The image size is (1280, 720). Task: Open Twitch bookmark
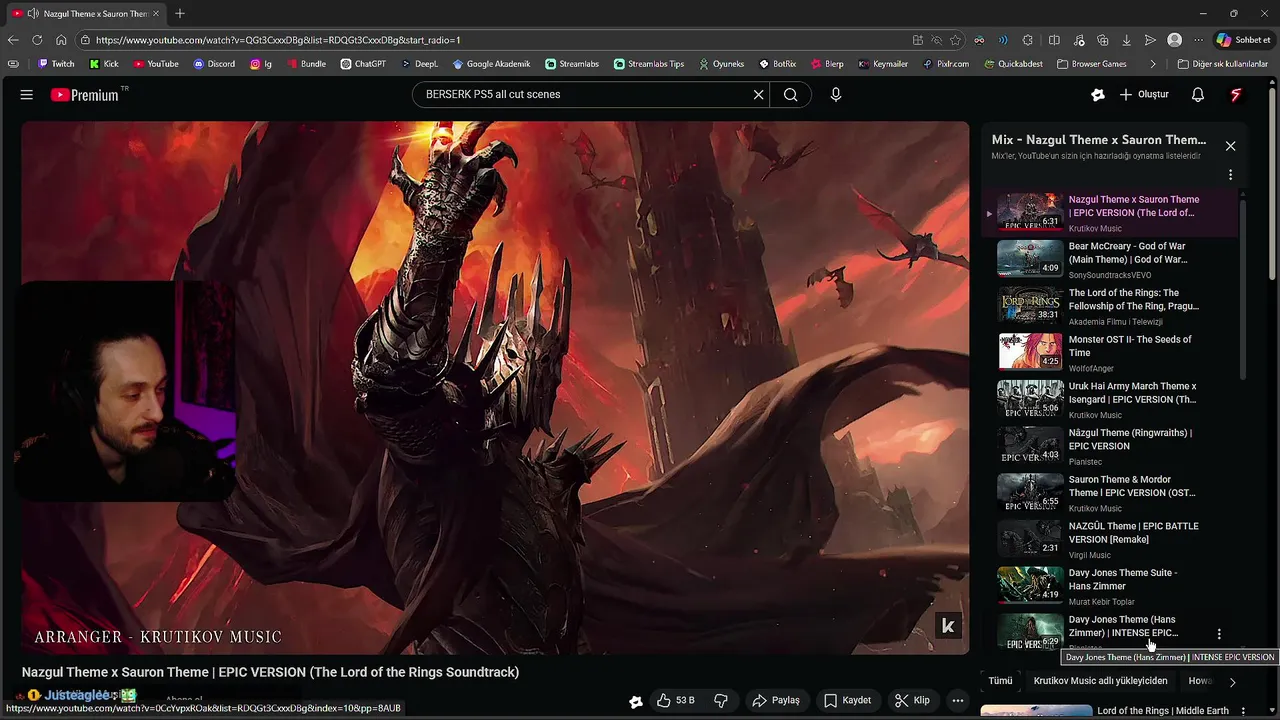click(x=56, y=64)
